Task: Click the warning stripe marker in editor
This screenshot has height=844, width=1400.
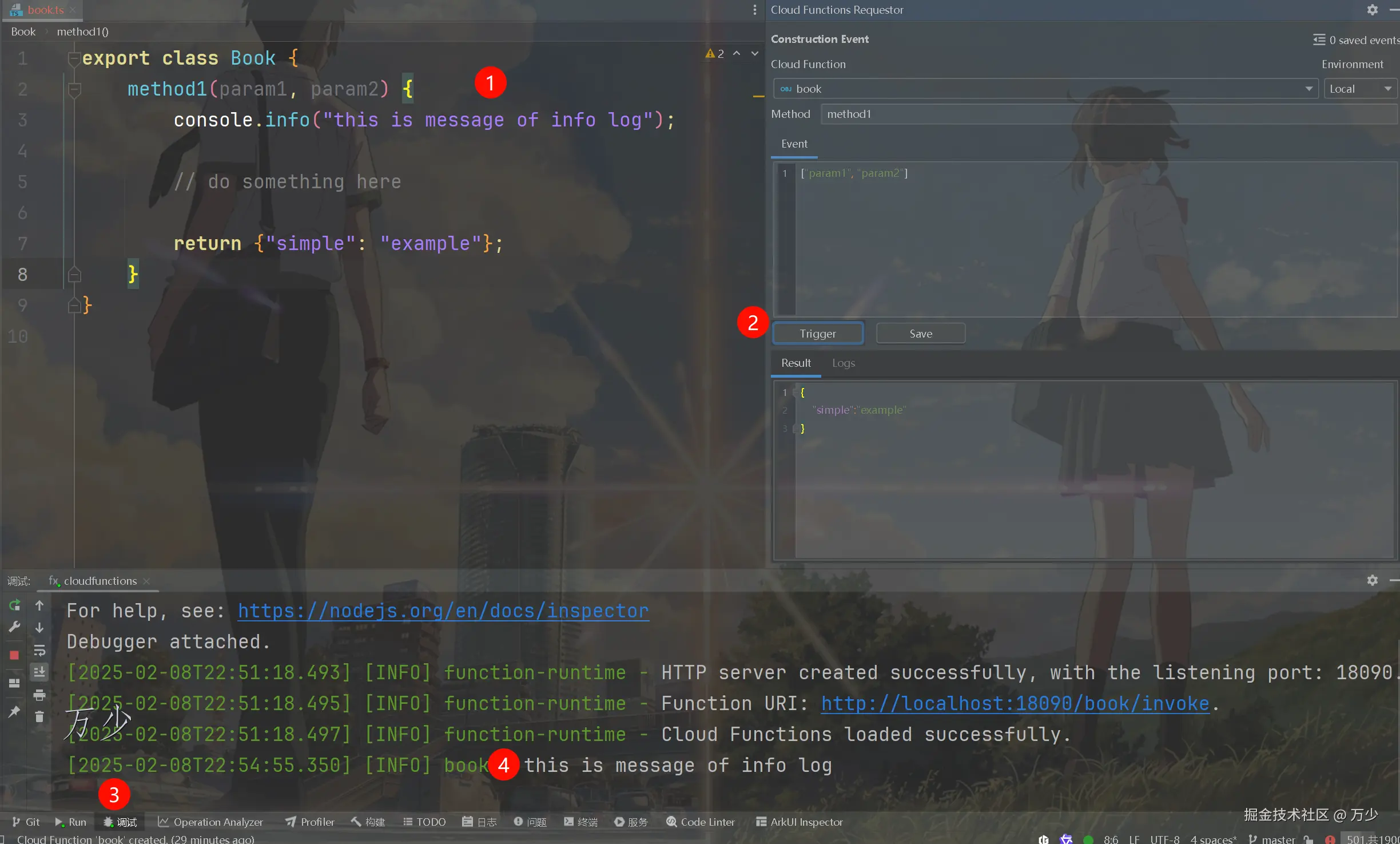Action: click(758, 97)
